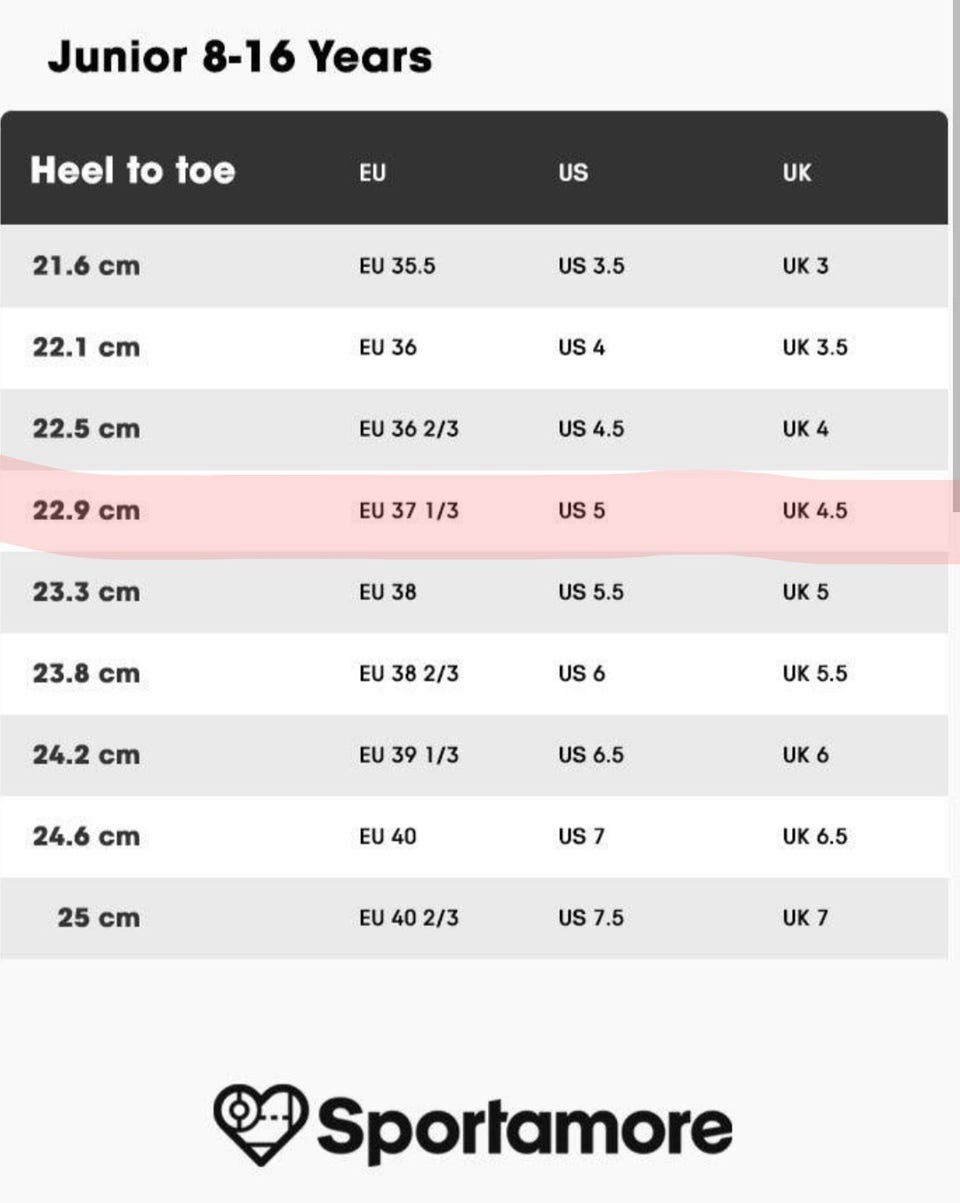Click the UK 4 size cell
Image resolution: width=960 pixels, height=1203 pixels.
click(805, 430)
